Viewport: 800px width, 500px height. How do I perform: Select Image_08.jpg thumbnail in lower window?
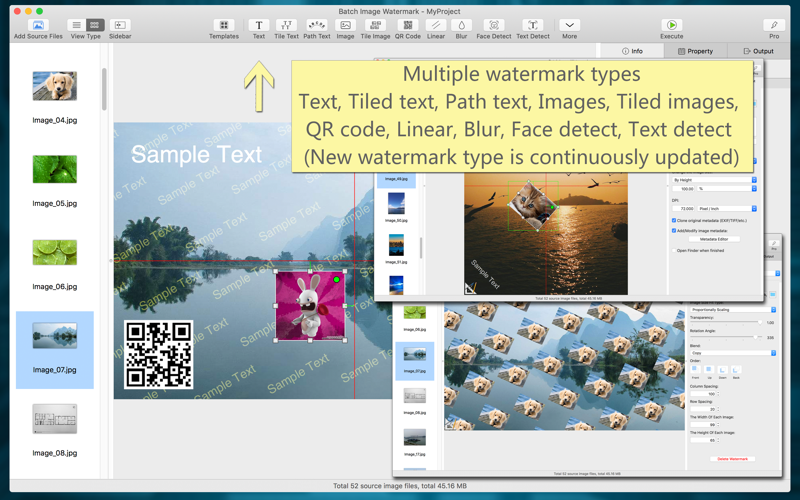point(415,395)
